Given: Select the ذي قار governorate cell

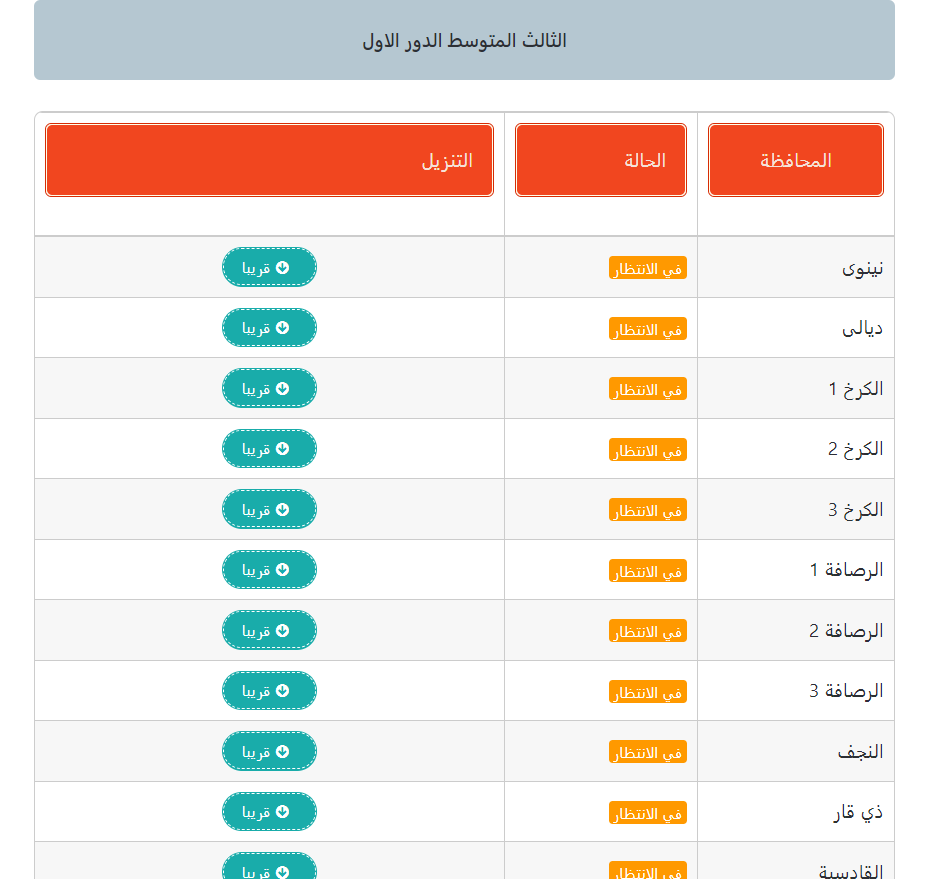Looking at the screenshot, I should point(796,811).
